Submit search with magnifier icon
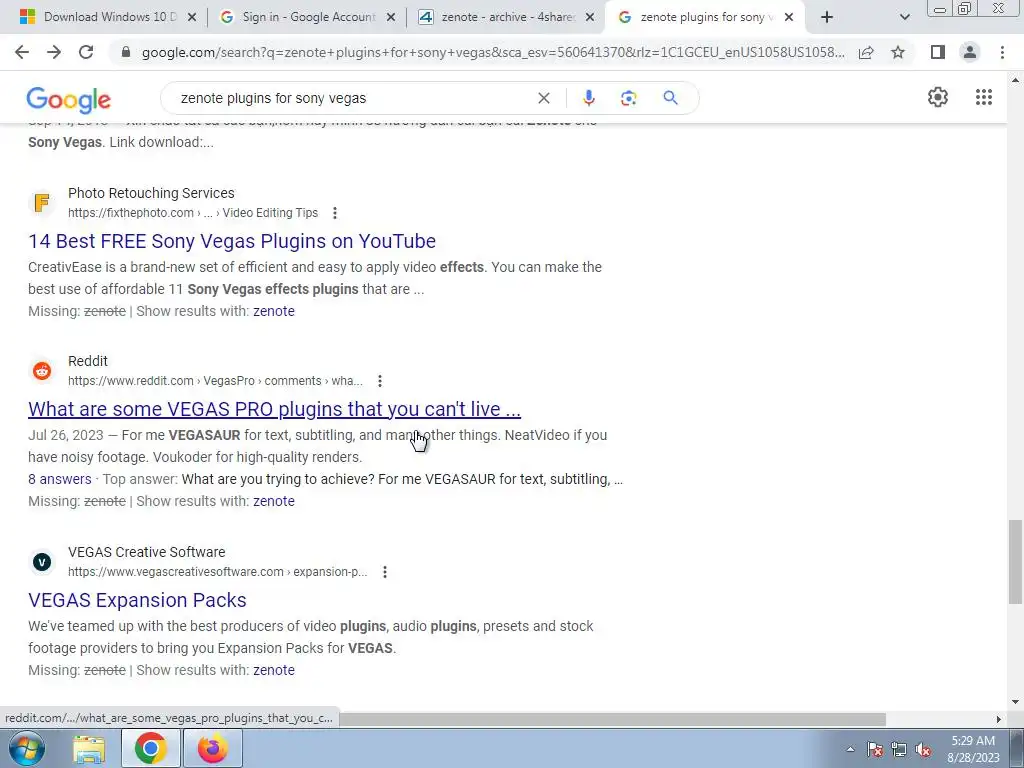The image size is (1024, 768). pos(670,98)
